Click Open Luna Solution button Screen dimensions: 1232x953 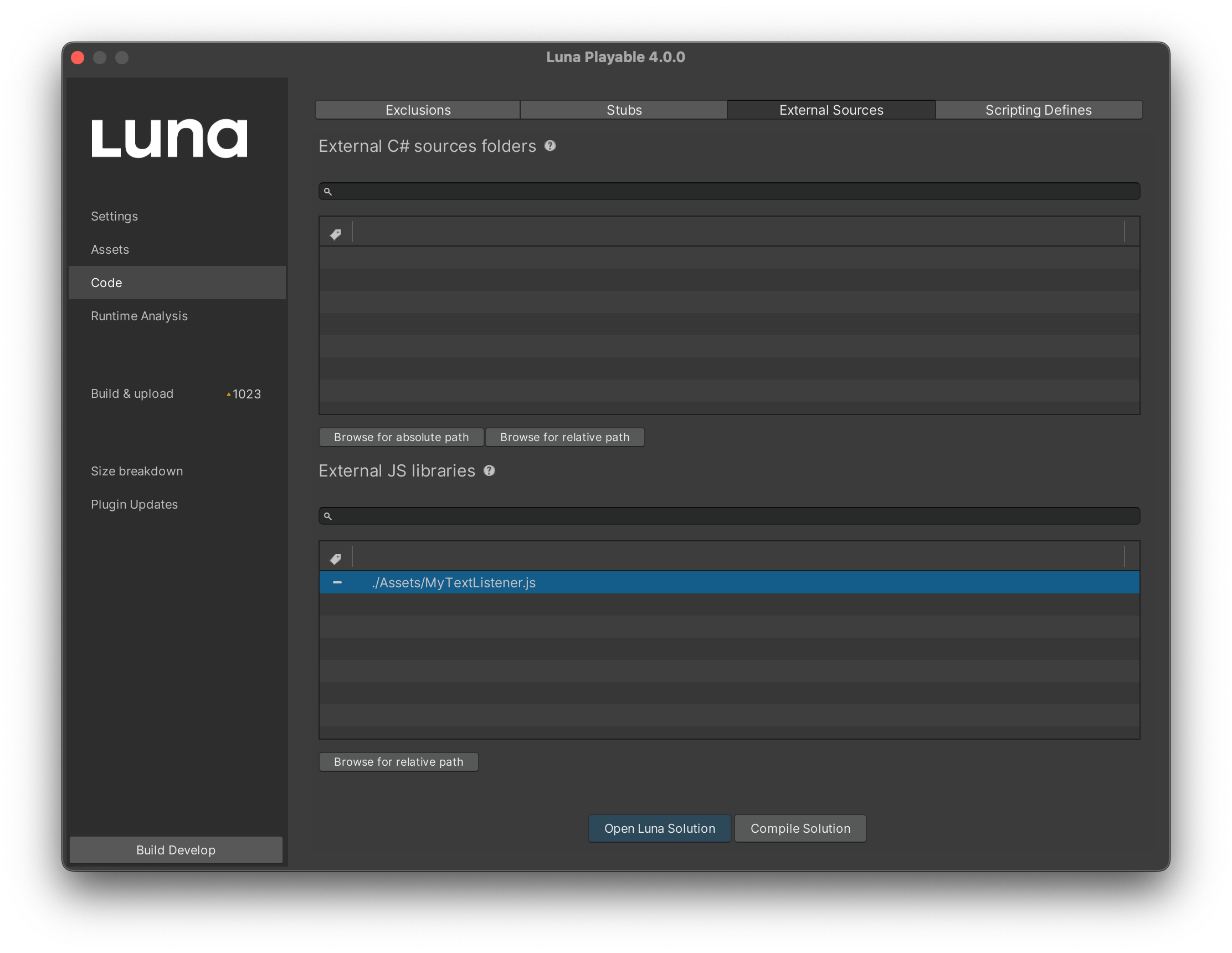(659, 828)
